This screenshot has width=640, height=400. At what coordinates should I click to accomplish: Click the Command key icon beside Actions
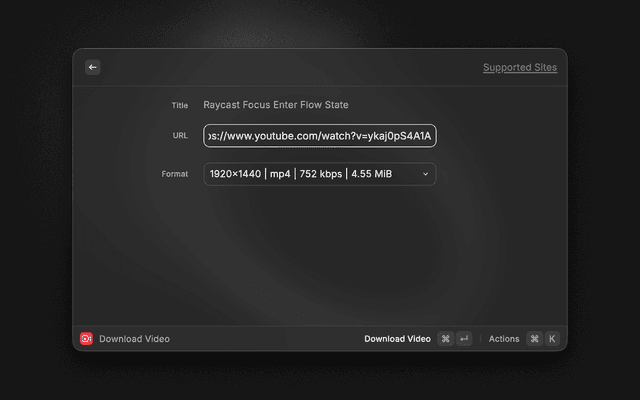coord(534,339)
